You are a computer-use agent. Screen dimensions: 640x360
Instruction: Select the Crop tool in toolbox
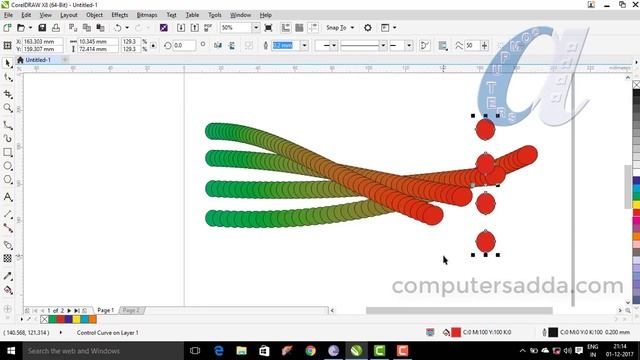pos(7,94)
